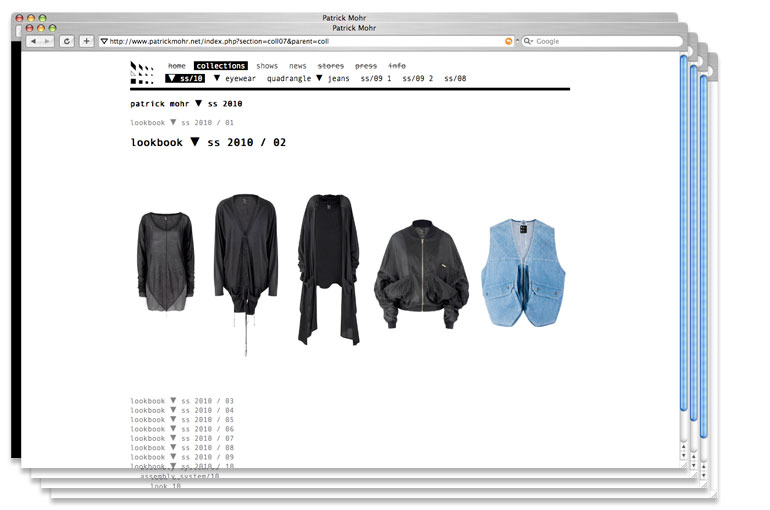Open the quadrangle jeans collection link
This screenshot has width=770, height=510.
pyautogui.click(x=308, y=78)
